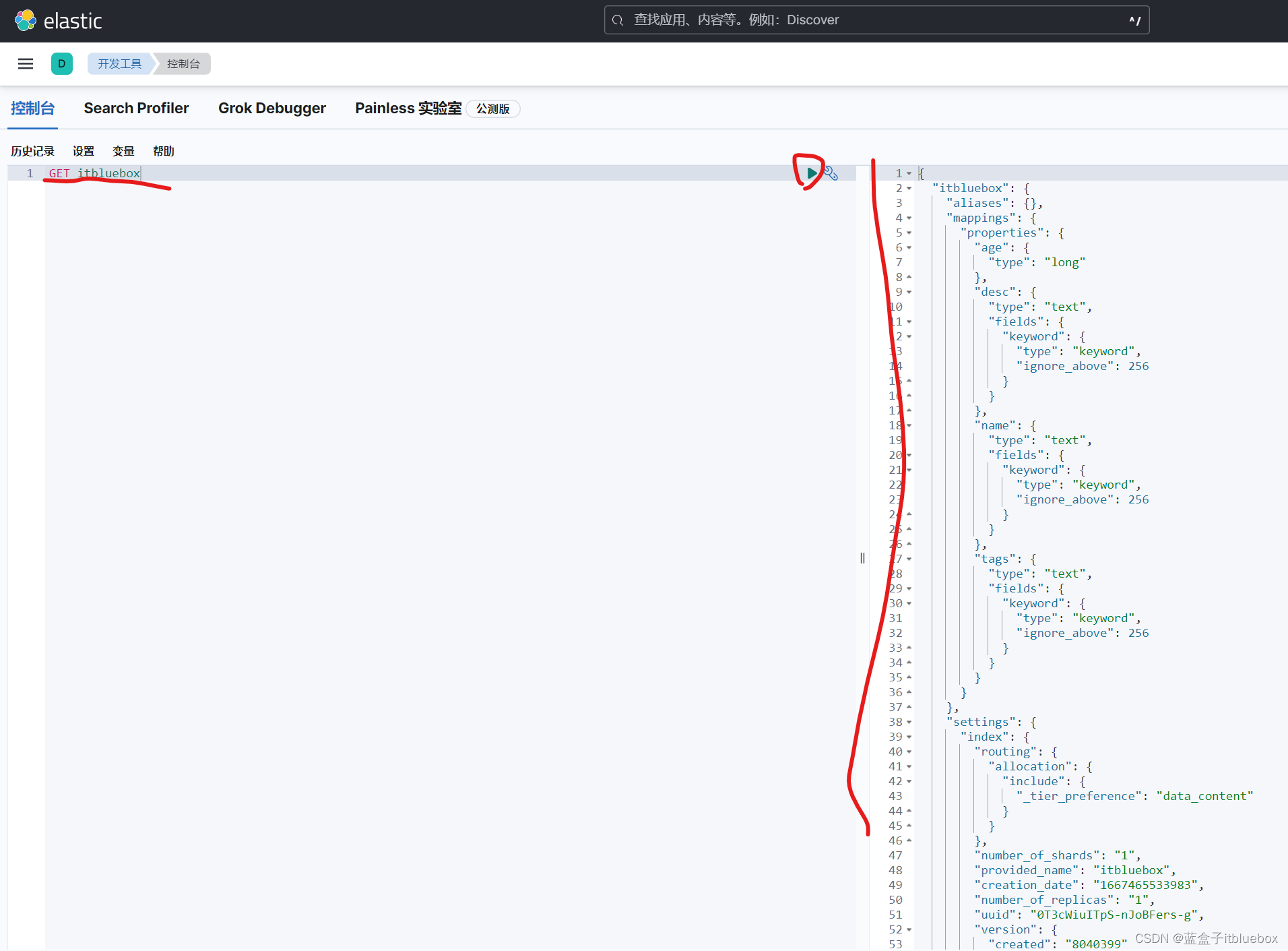The width and height of the screenshot is (1288, 951).
Task: Click the Elastic logo
Action: [x=59, y=21]
